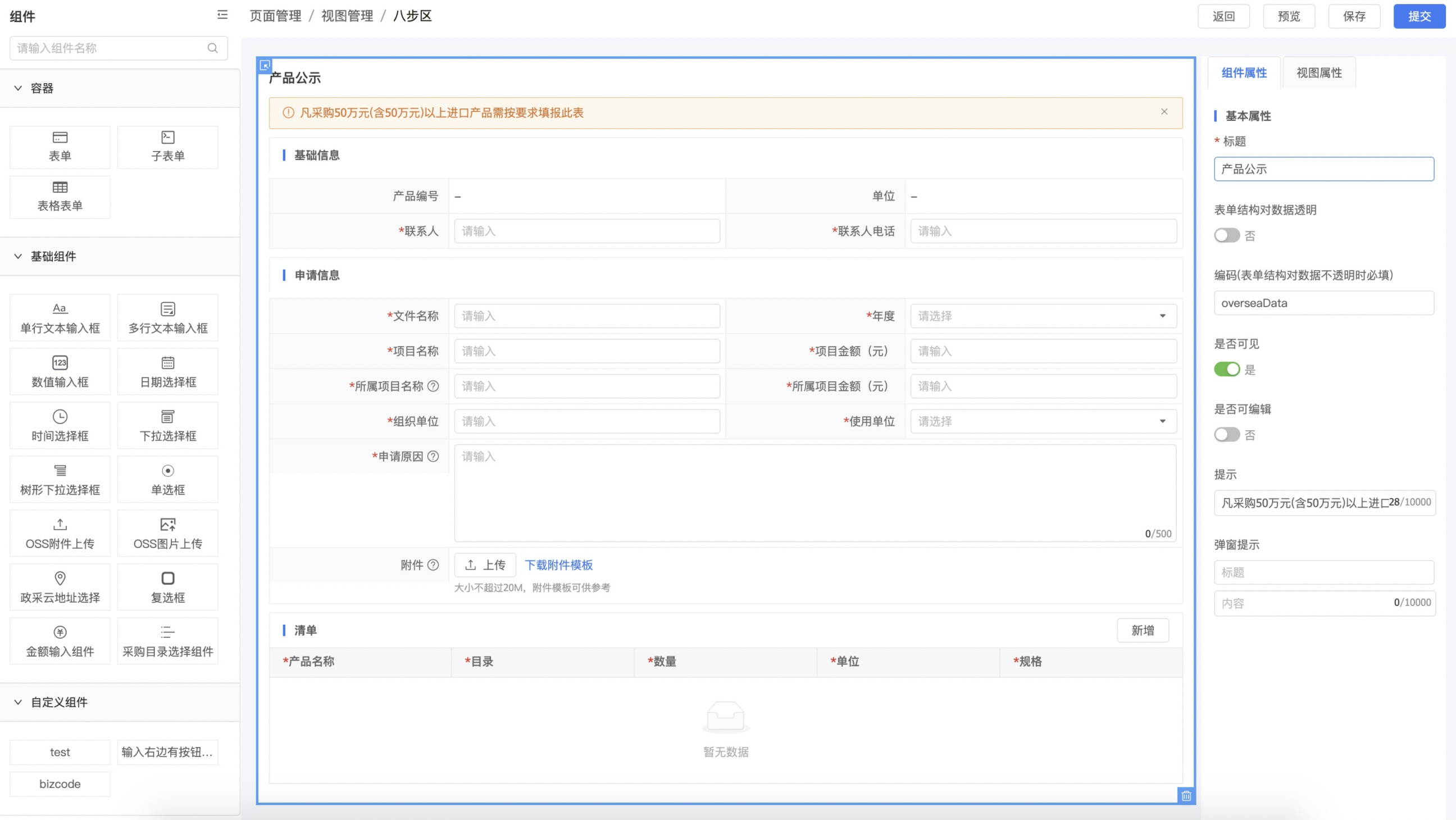Collapse the 基础组件 section

click(x=18, y=257)
